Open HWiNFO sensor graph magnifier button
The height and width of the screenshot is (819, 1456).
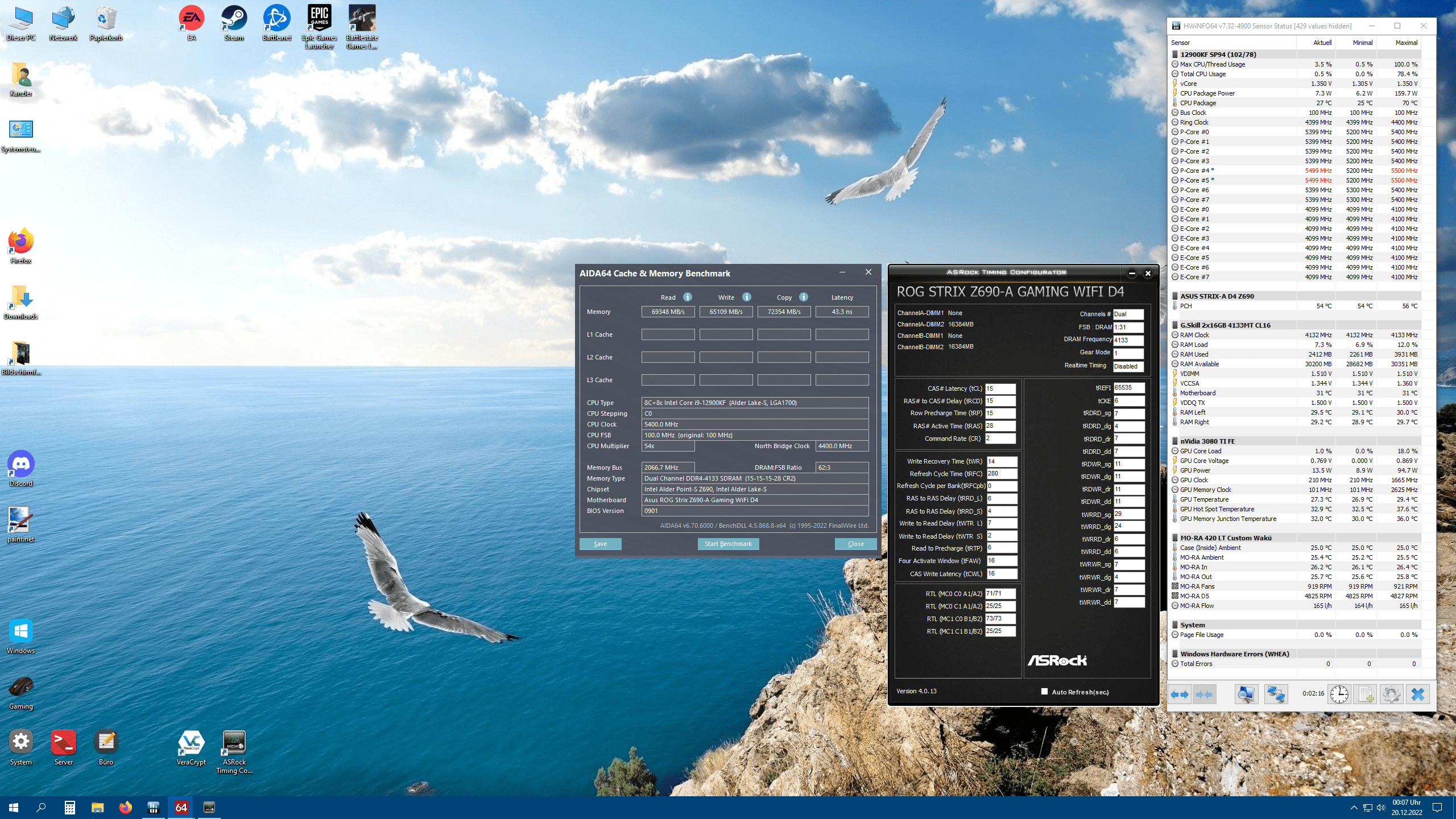1246,694
